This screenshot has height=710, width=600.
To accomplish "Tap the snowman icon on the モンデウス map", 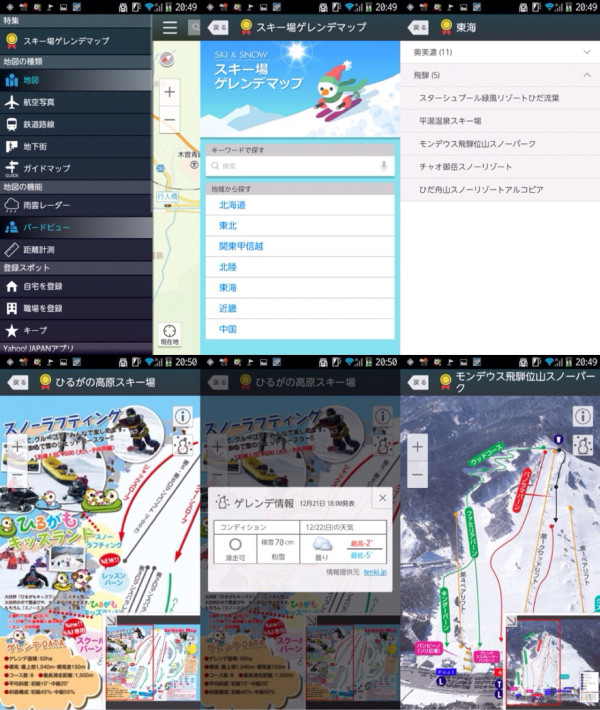I will (x=583, y=446).
